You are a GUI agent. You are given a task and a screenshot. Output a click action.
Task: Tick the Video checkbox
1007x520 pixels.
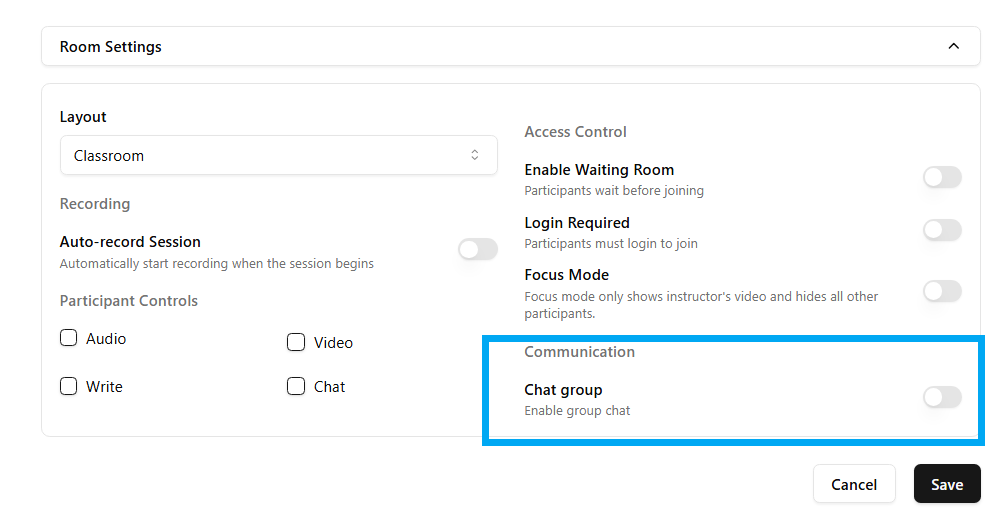point(296,342)
